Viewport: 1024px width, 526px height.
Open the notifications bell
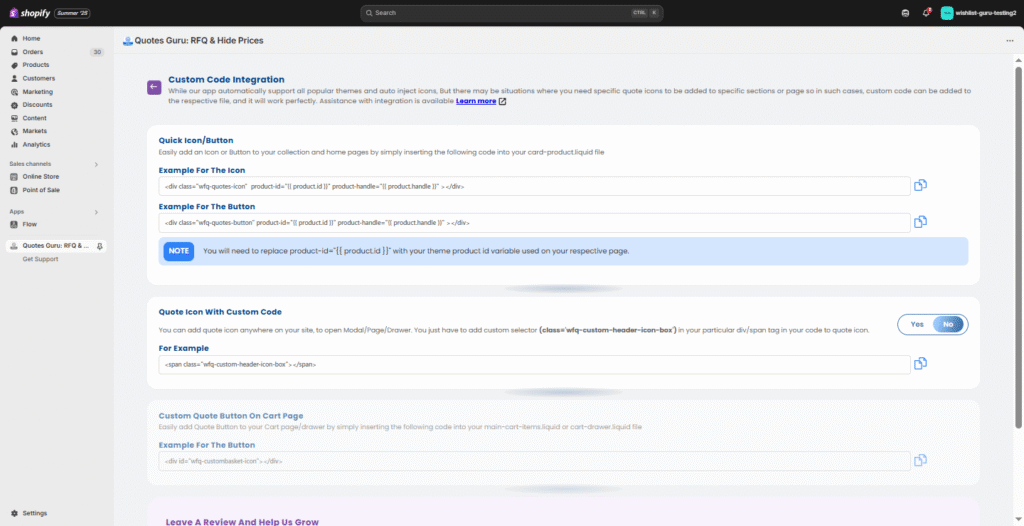[926, 13]
